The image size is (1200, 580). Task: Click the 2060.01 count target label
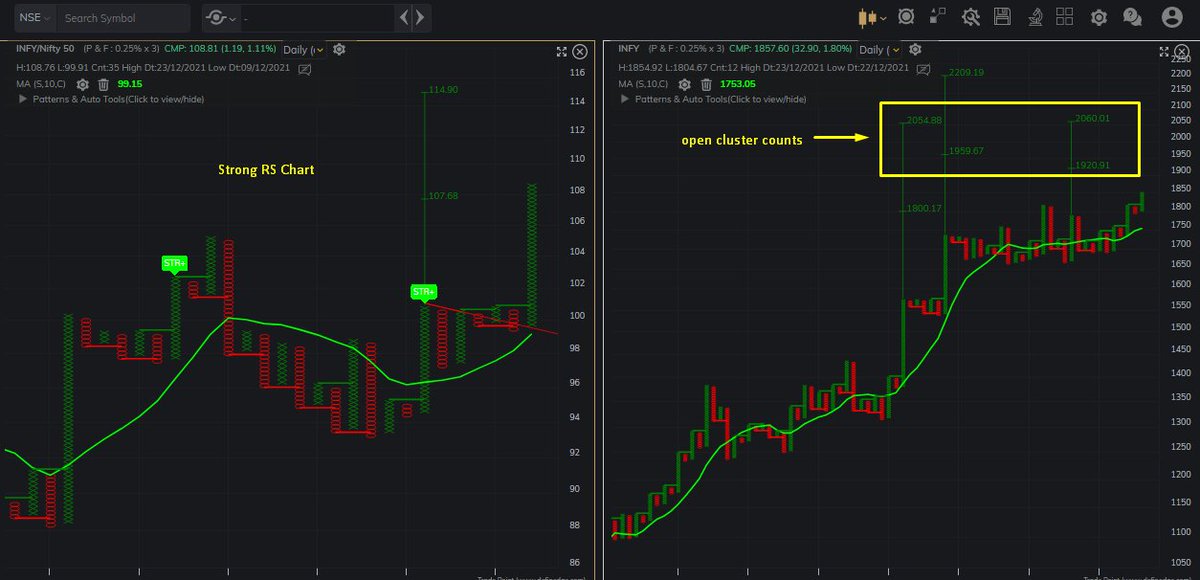[1092, 118]
